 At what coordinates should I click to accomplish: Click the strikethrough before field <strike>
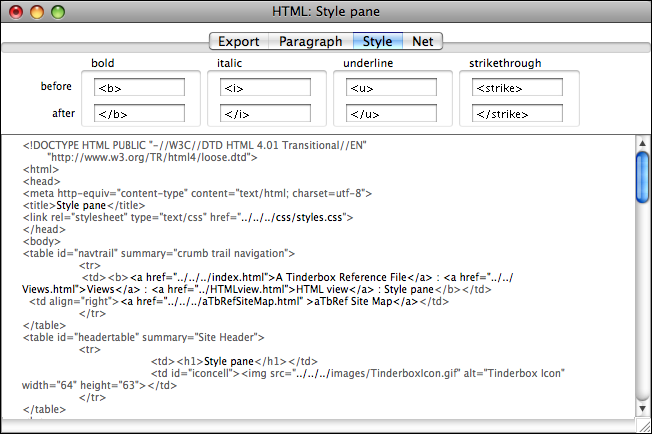517,88
